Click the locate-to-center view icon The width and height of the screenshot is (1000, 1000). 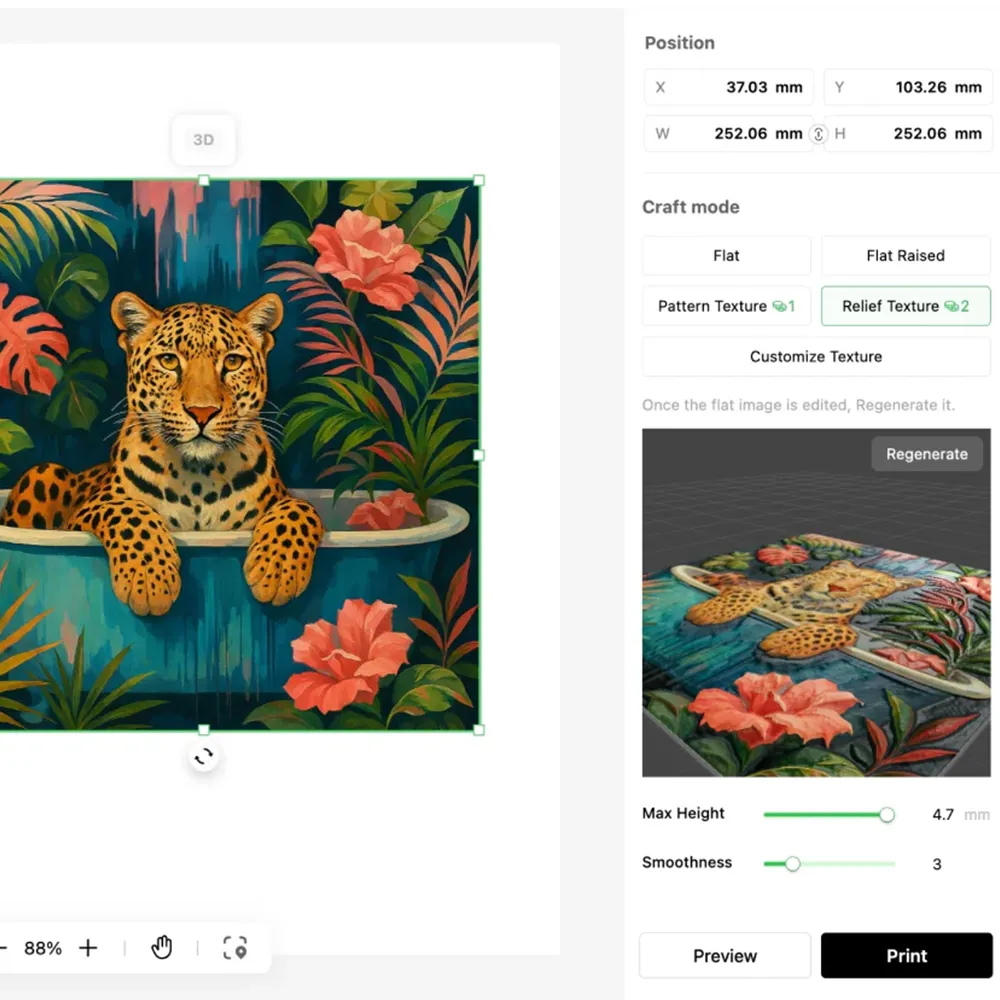coord(235,948)
